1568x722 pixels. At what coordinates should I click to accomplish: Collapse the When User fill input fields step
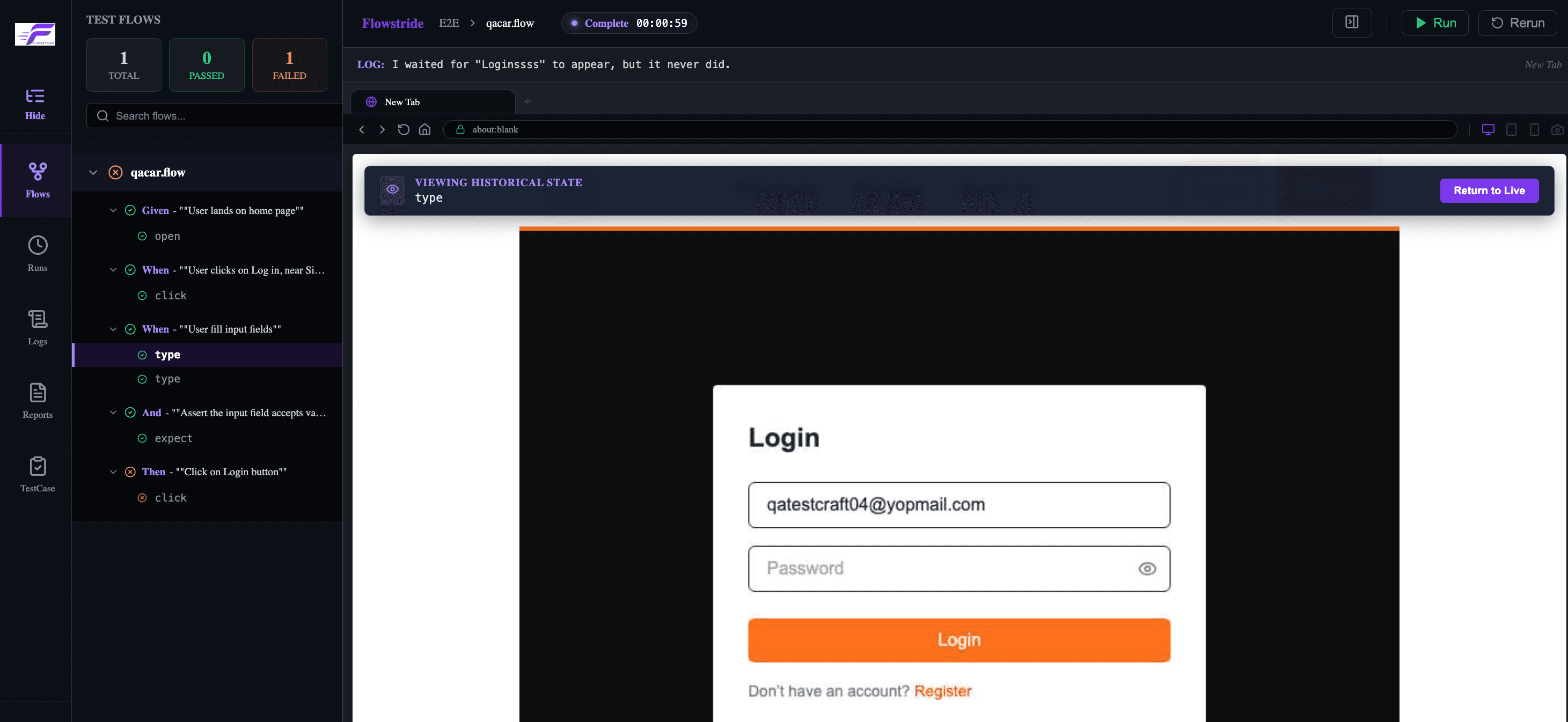coord(113,329)
